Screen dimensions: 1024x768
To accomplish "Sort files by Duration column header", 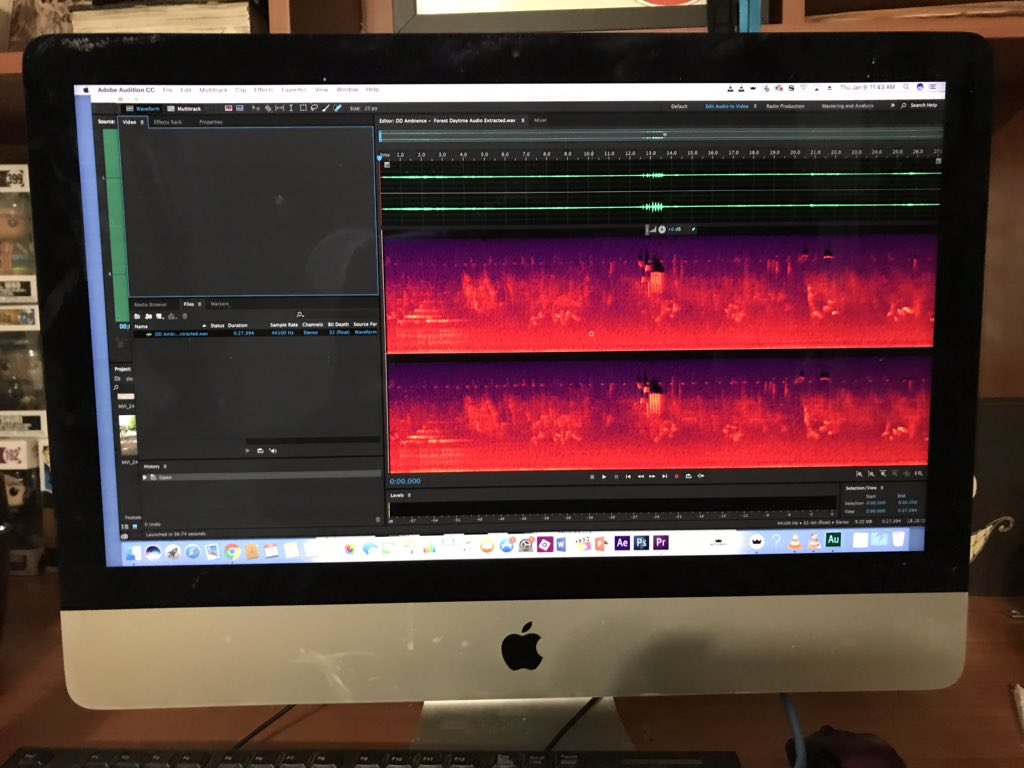I will [238, 325].
